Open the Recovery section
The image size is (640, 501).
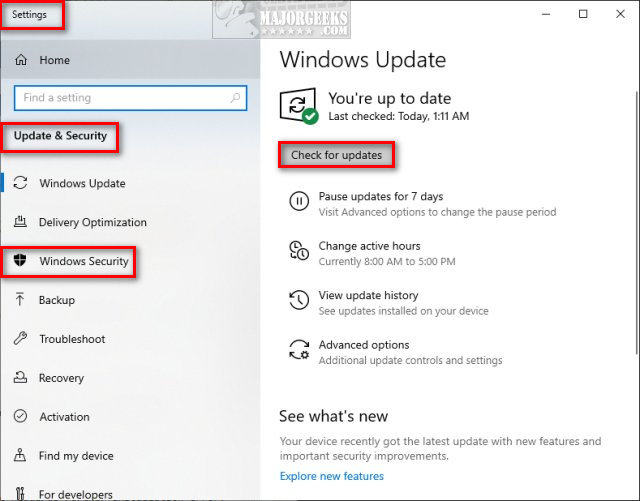tap(130, 378)
